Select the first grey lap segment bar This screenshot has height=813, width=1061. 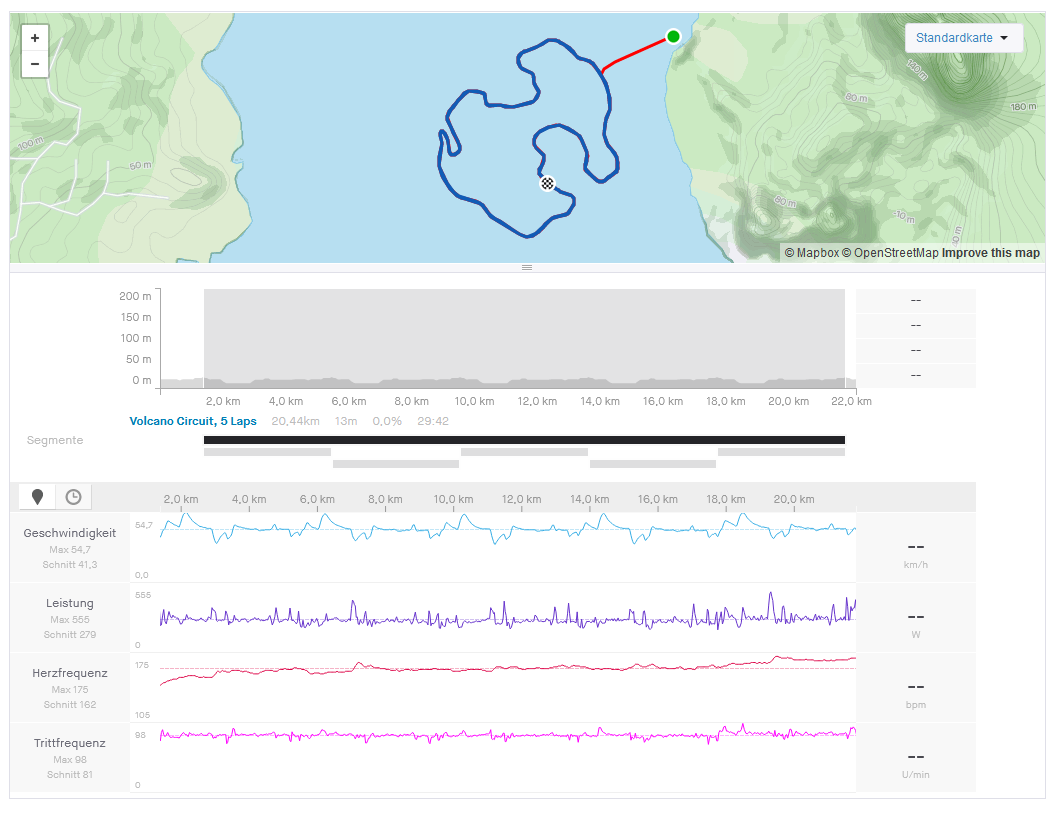point(267,452)
